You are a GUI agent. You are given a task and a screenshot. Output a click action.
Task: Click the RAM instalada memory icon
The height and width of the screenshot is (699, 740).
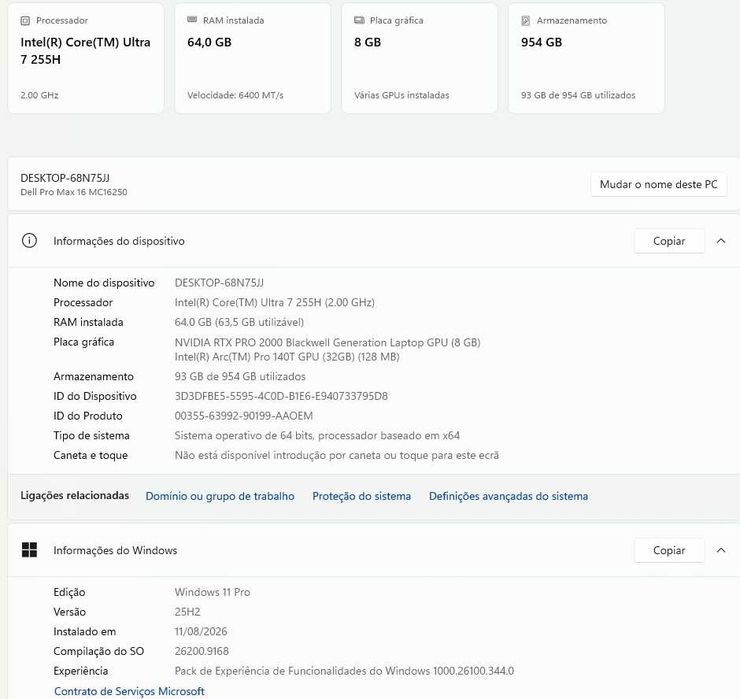(192, 20)
